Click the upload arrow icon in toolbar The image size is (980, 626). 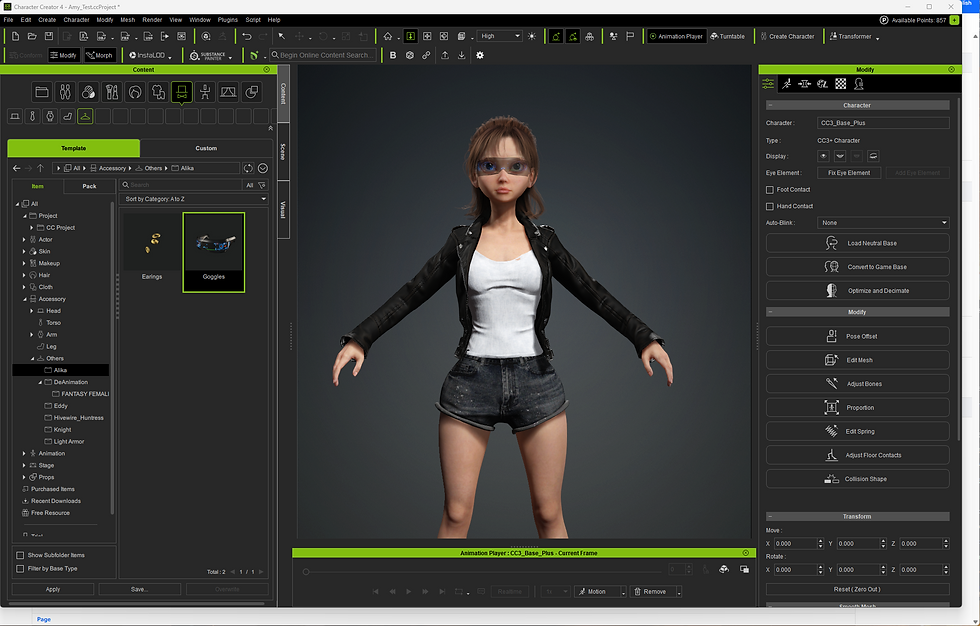click(445, 55)
